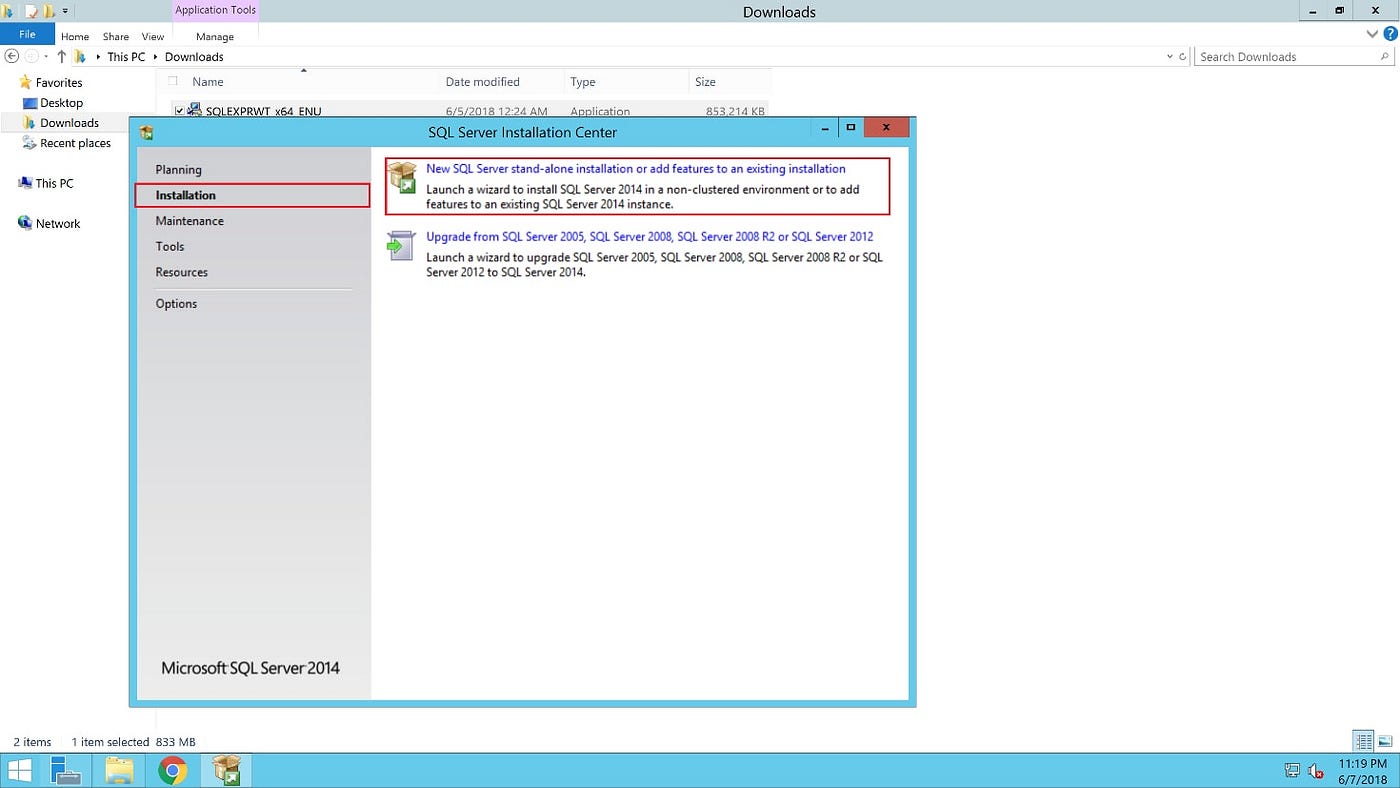Select Maintenance in the Installation Center sidebar
Screen dimensions: 1400x788
(x=189, y=221)
